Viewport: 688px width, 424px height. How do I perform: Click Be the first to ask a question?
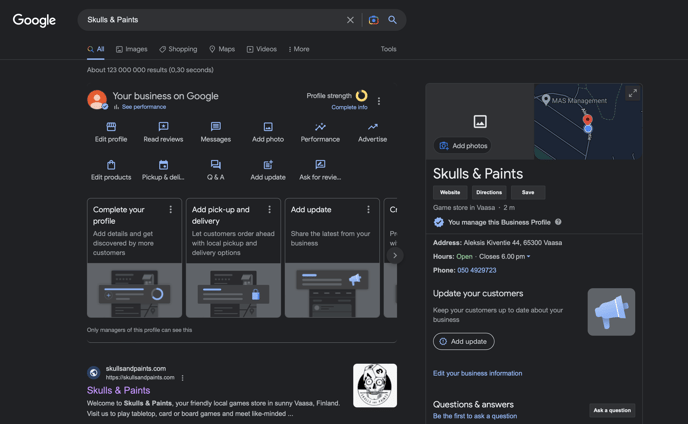475,416
